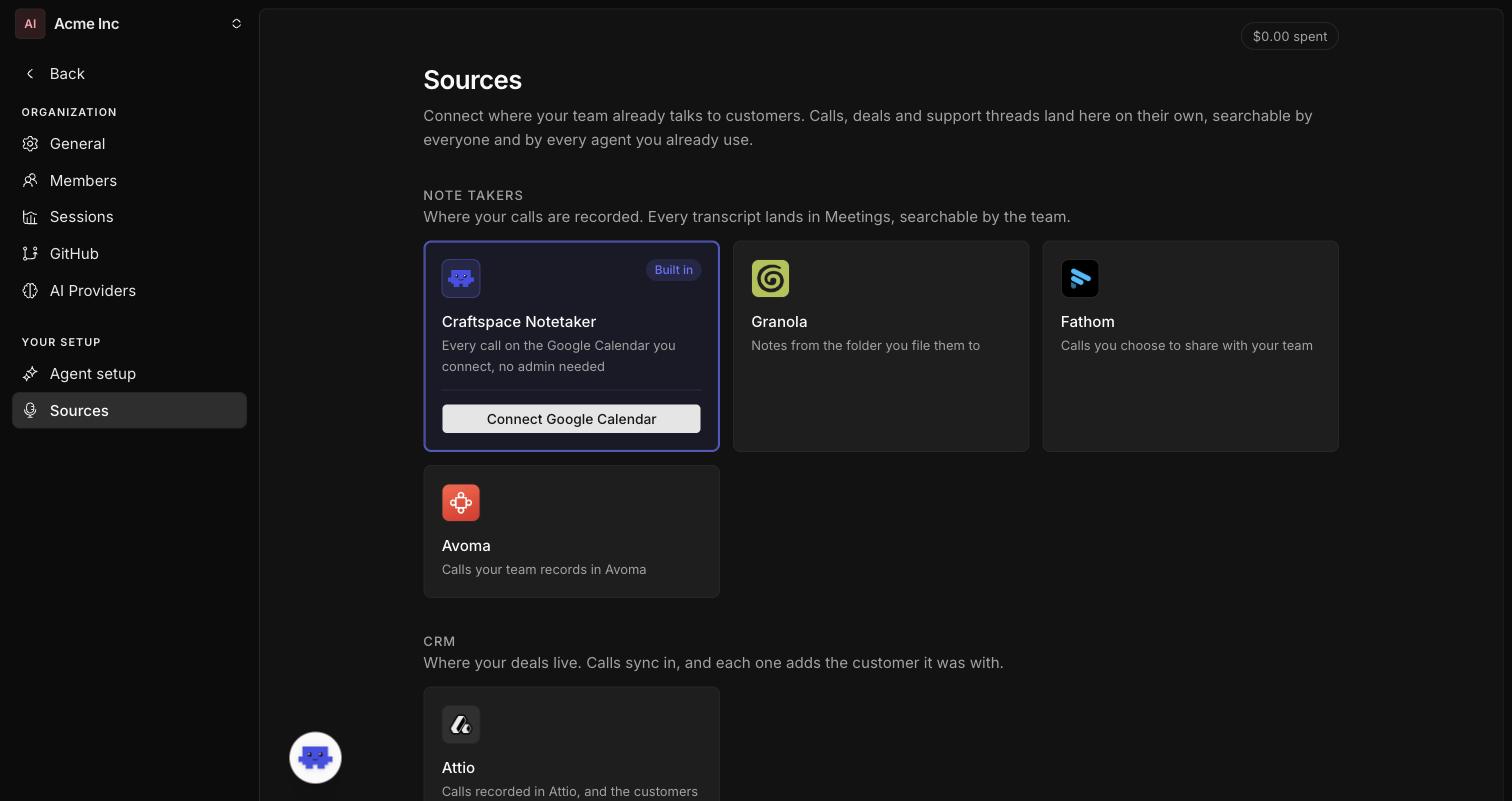
Task: Click the Acme Inc organization name
Action: coord(86,24)
